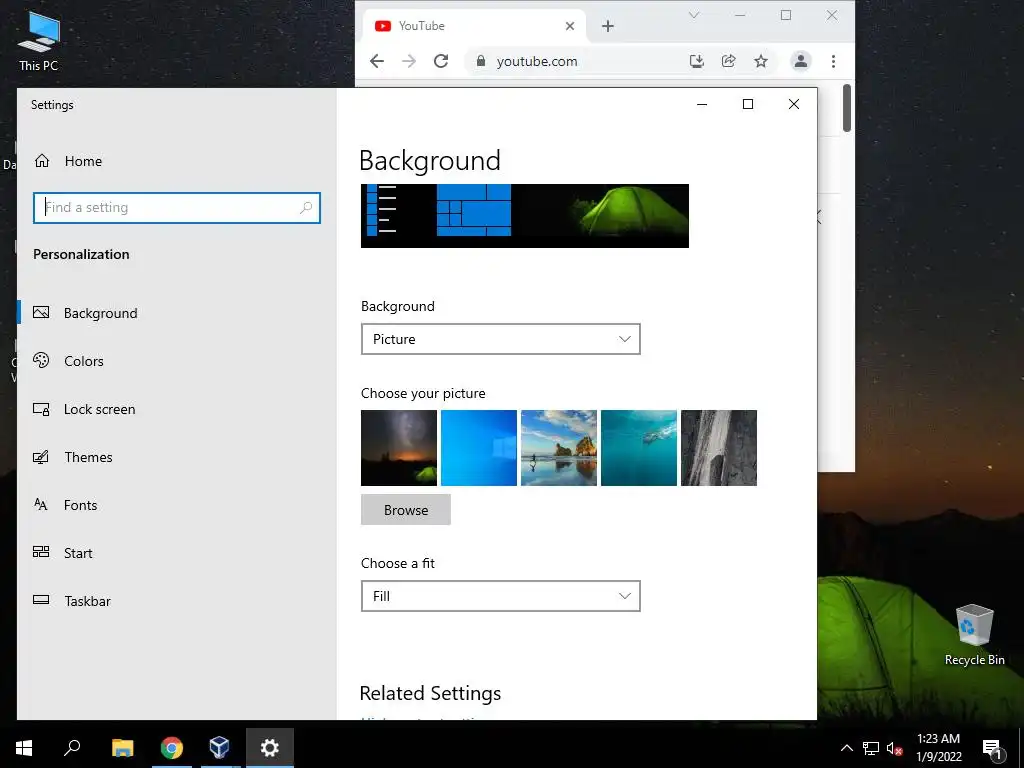Minimize the Settings window
The image size is (1024, 768).
(x=702, y=104)
